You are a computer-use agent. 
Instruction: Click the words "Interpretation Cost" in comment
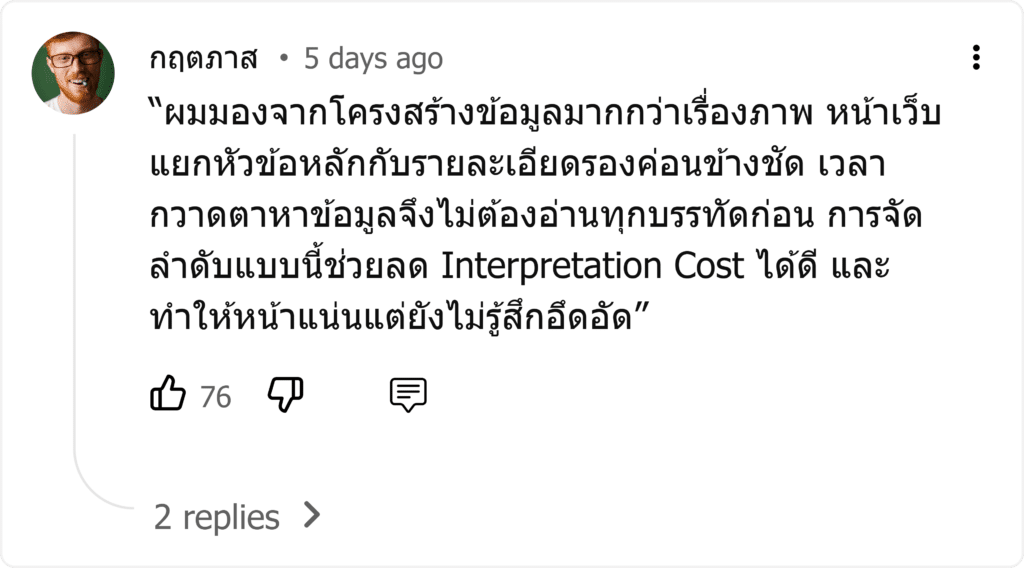point(592,266)
